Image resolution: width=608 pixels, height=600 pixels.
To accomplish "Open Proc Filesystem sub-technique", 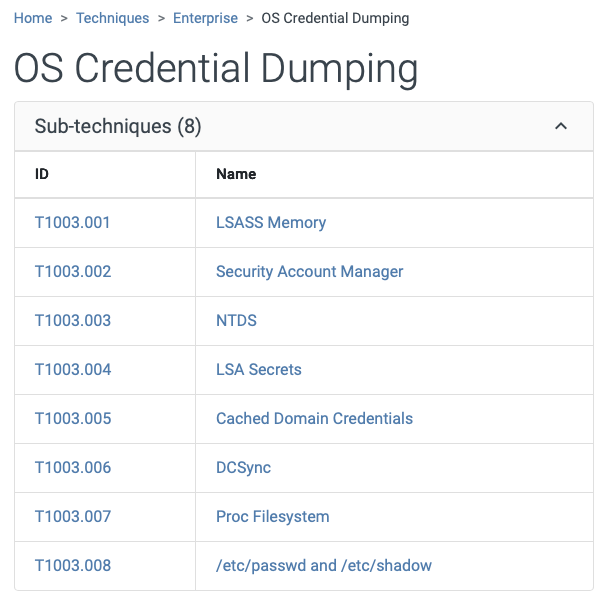I will (272, 516).
